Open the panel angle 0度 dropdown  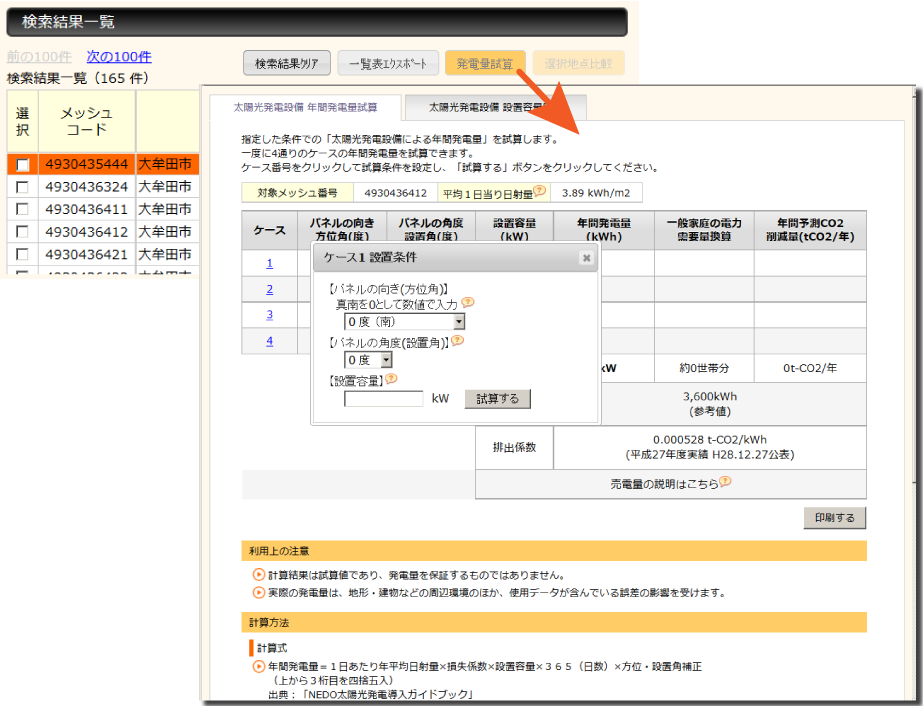point(368,360)
